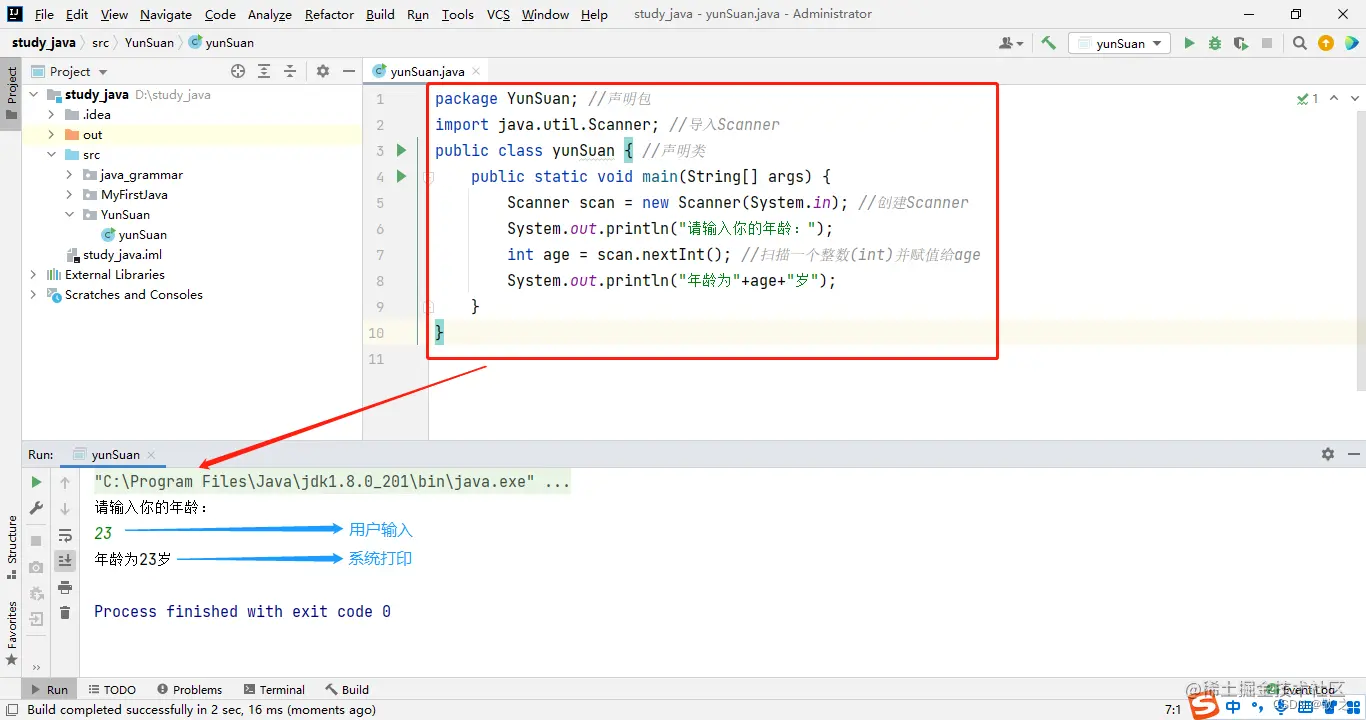The height and width of the screenshot is (720, 1366).
Task: Click Run panel stop square icon
Action: [x=37, y=541]
